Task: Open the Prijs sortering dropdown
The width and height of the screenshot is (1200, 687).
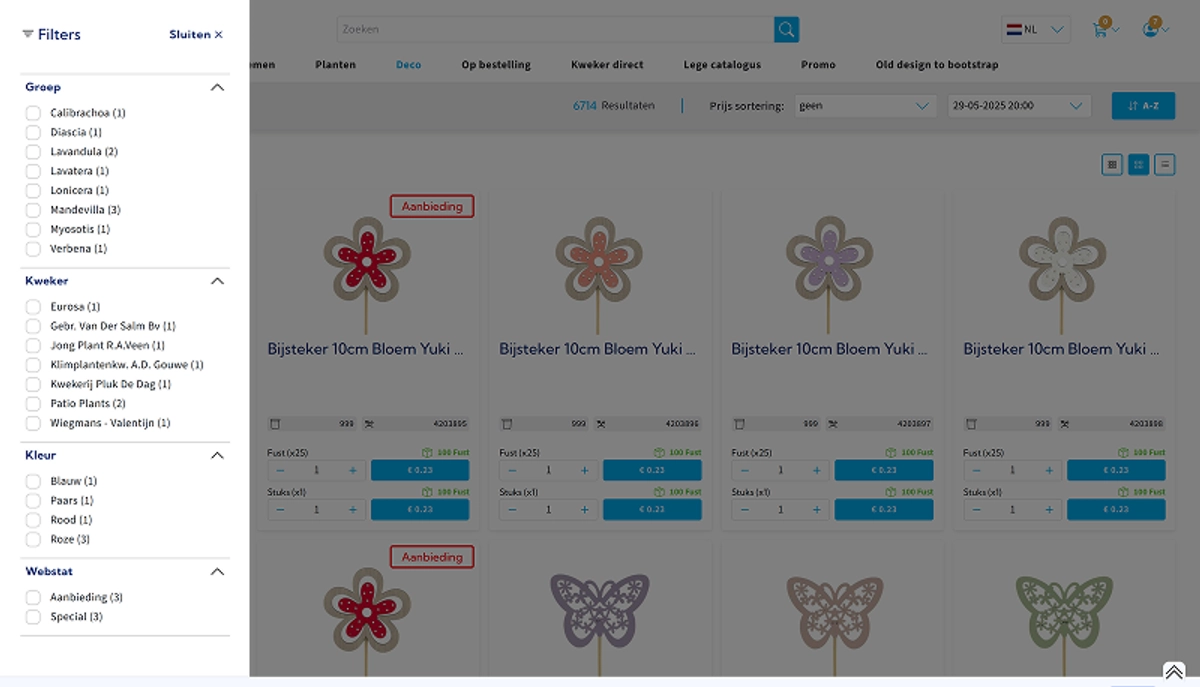Action: click(x=865, y=106)
